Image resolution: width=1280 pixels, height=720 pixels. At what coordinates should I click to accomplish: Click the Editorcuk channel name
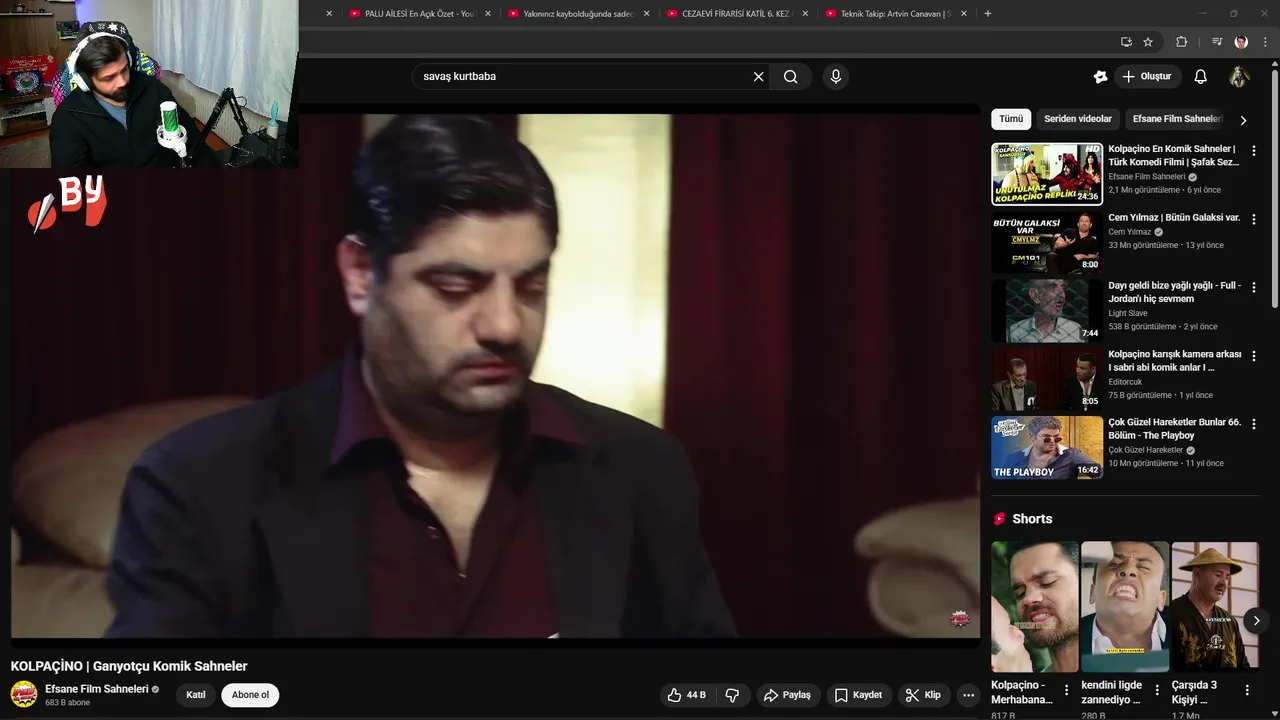pos(1125,382)
